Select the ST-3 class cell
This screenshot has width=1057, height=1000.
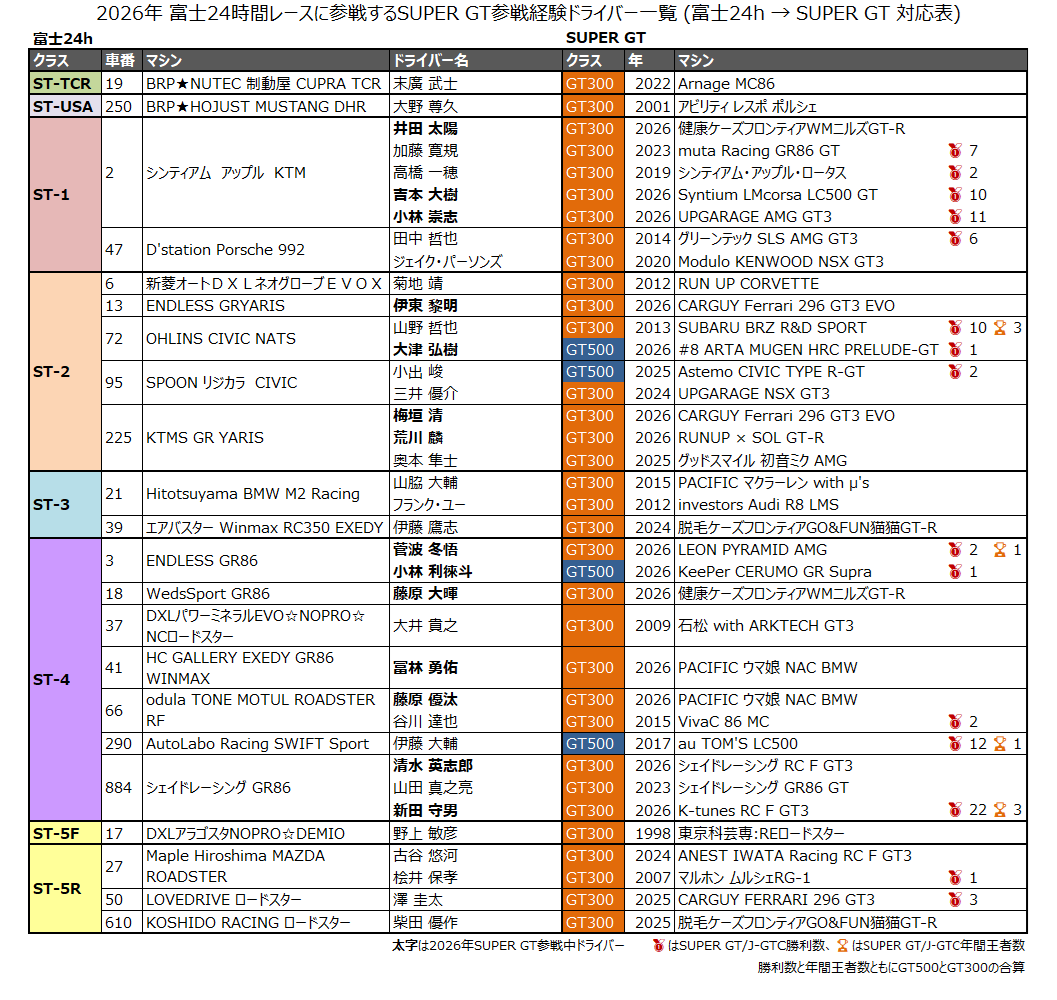coord(65,504)
